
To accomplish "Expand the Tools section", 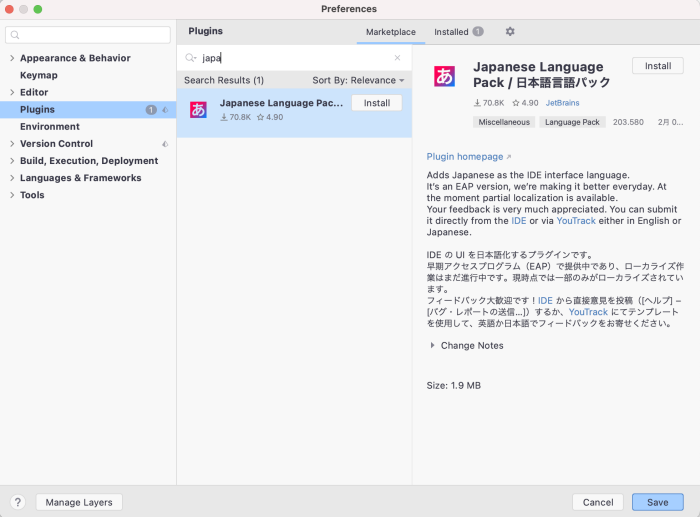I will 12,195.
